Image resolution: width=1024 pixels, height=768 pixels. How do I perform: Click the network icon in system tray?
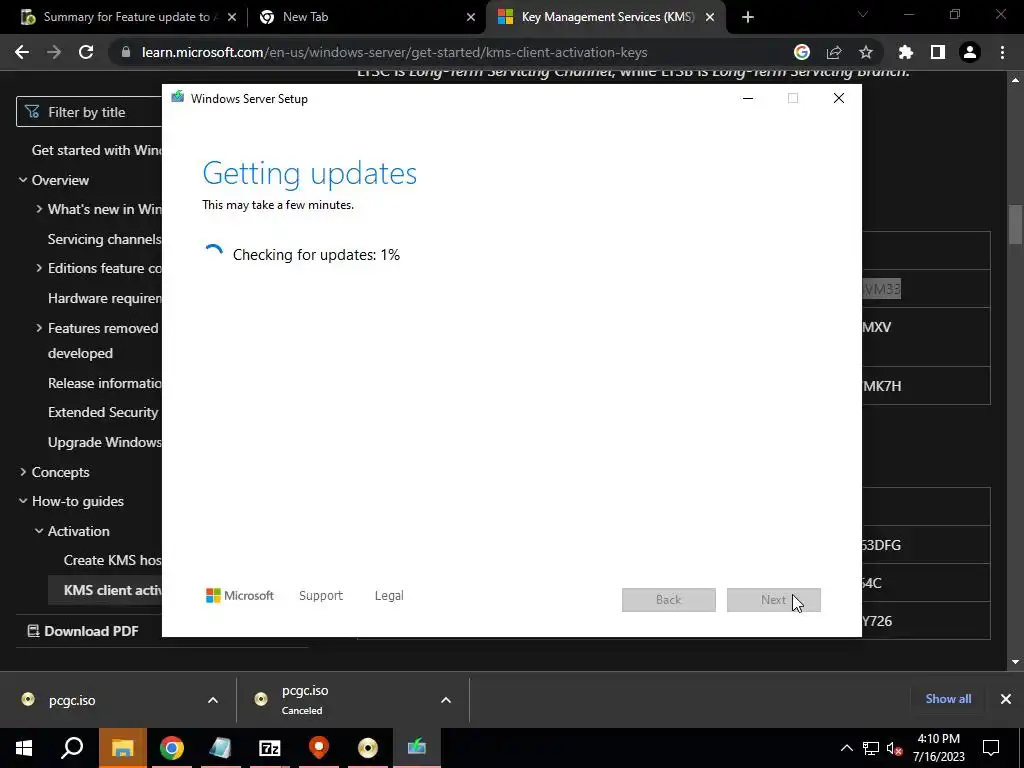871,748
